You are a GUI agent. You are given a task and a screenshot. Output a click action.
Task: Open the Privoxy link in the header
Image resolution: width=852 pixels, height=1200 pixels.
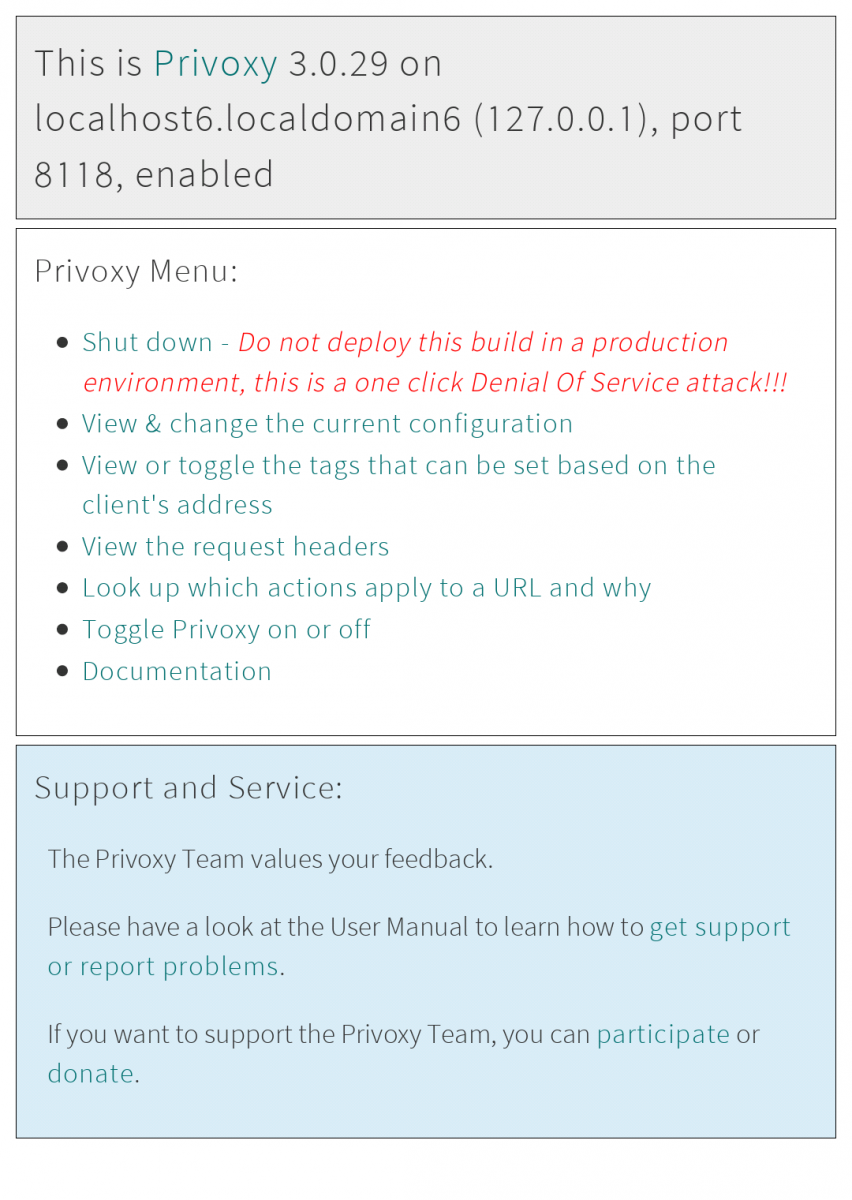click(x=215, y=64)
